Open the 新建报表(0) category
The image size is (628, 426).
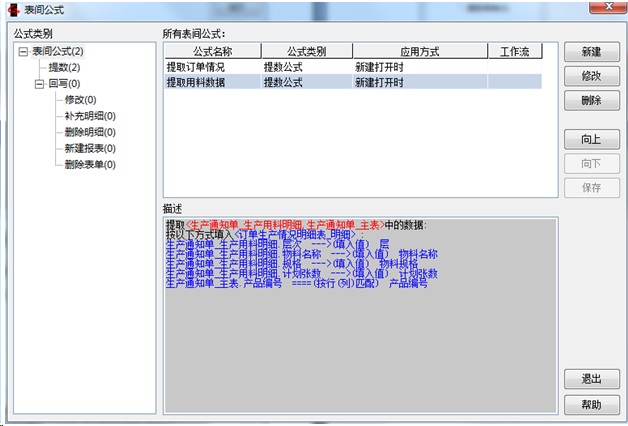coord(89,148)
